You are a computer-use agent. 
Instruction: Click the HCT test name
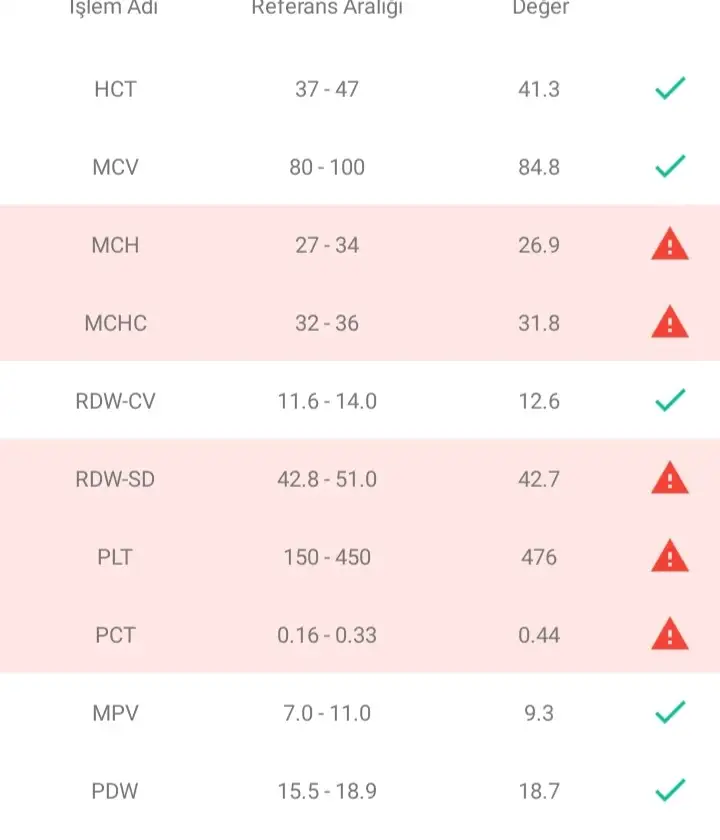[x=115, y=89]
